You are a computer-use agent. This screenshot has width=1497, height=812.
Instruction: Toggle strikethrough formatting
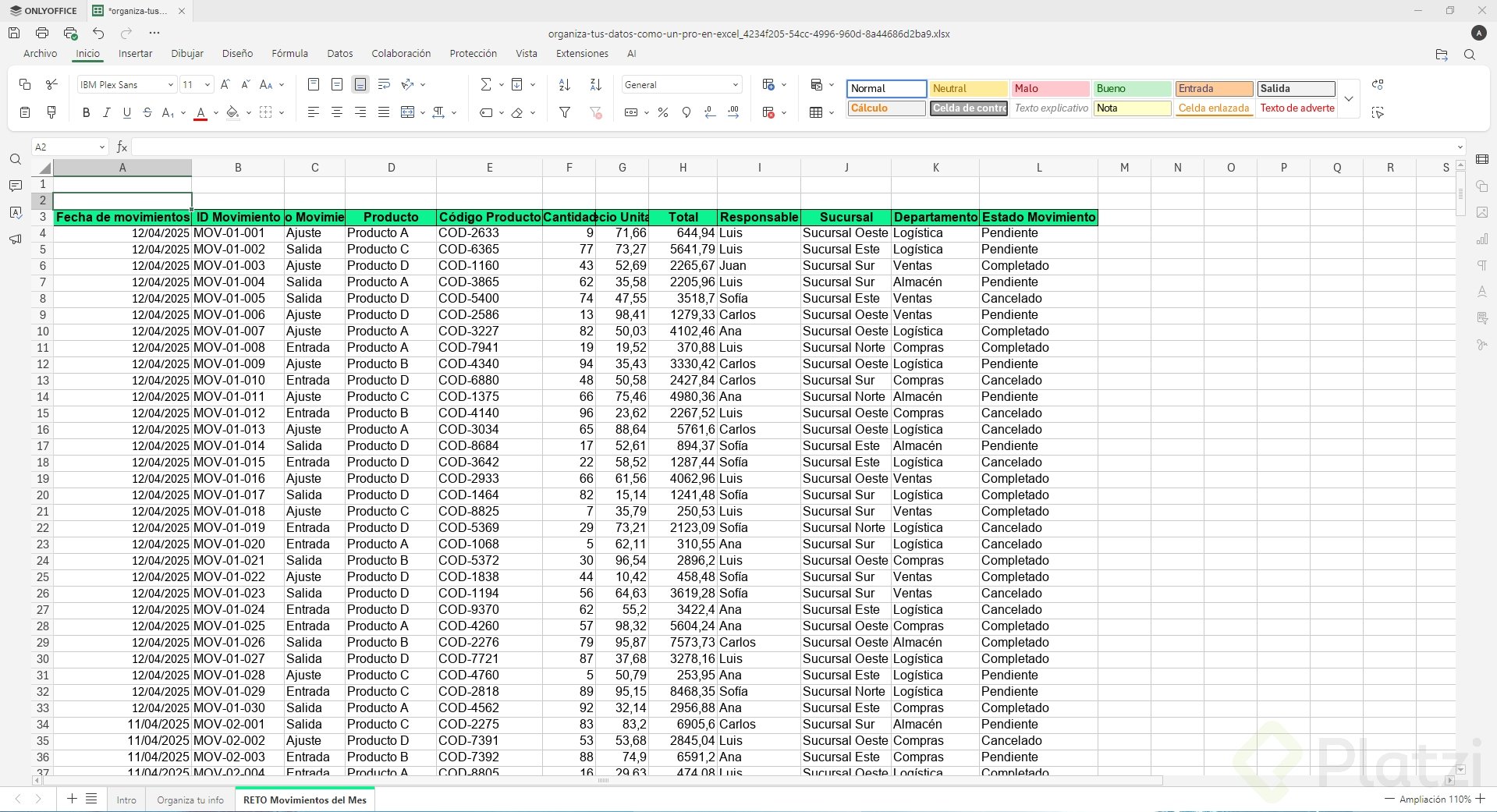coord(147,112)
